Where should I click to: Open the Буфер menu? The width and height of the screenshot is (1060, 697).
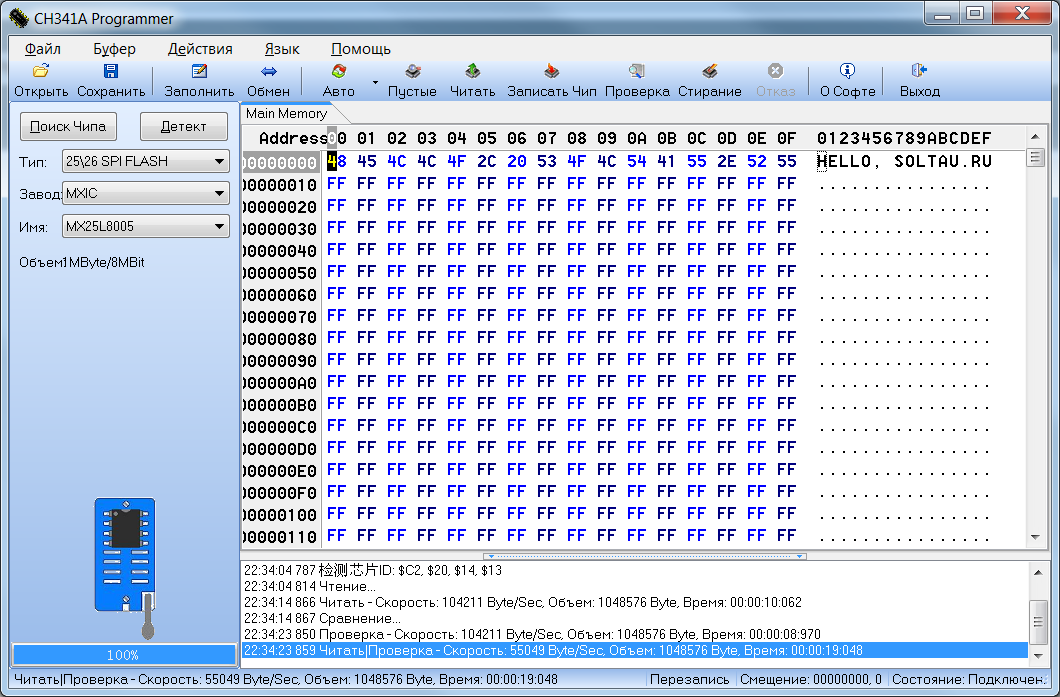pos(114,49)
